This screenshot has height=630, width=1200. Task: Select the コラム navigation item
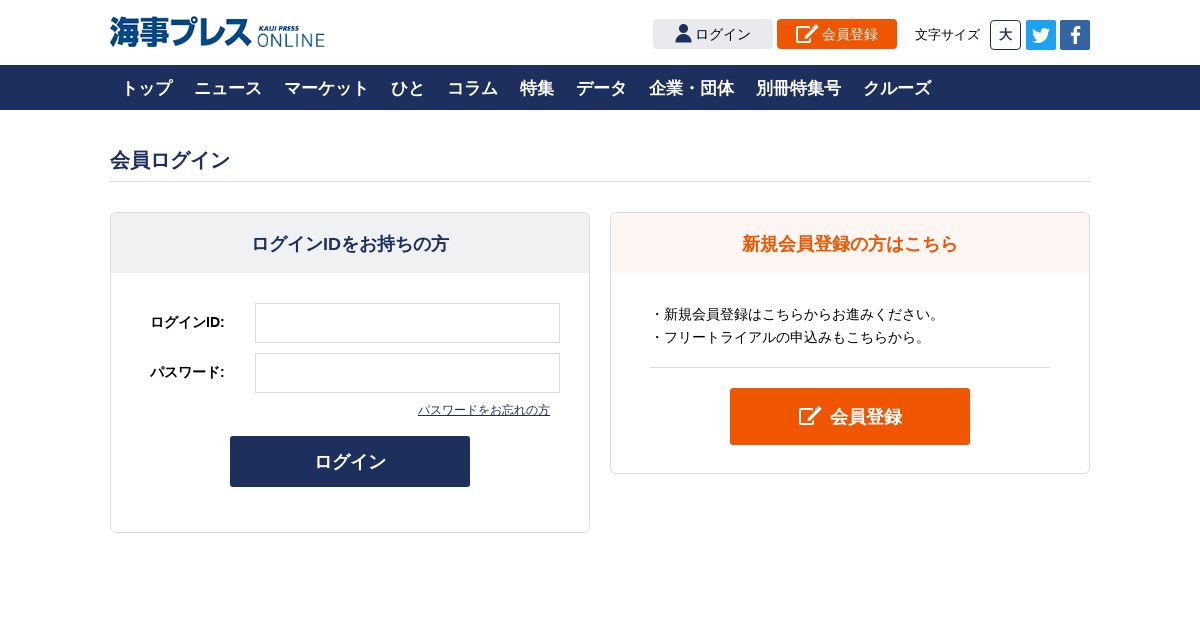coord(472,88)
